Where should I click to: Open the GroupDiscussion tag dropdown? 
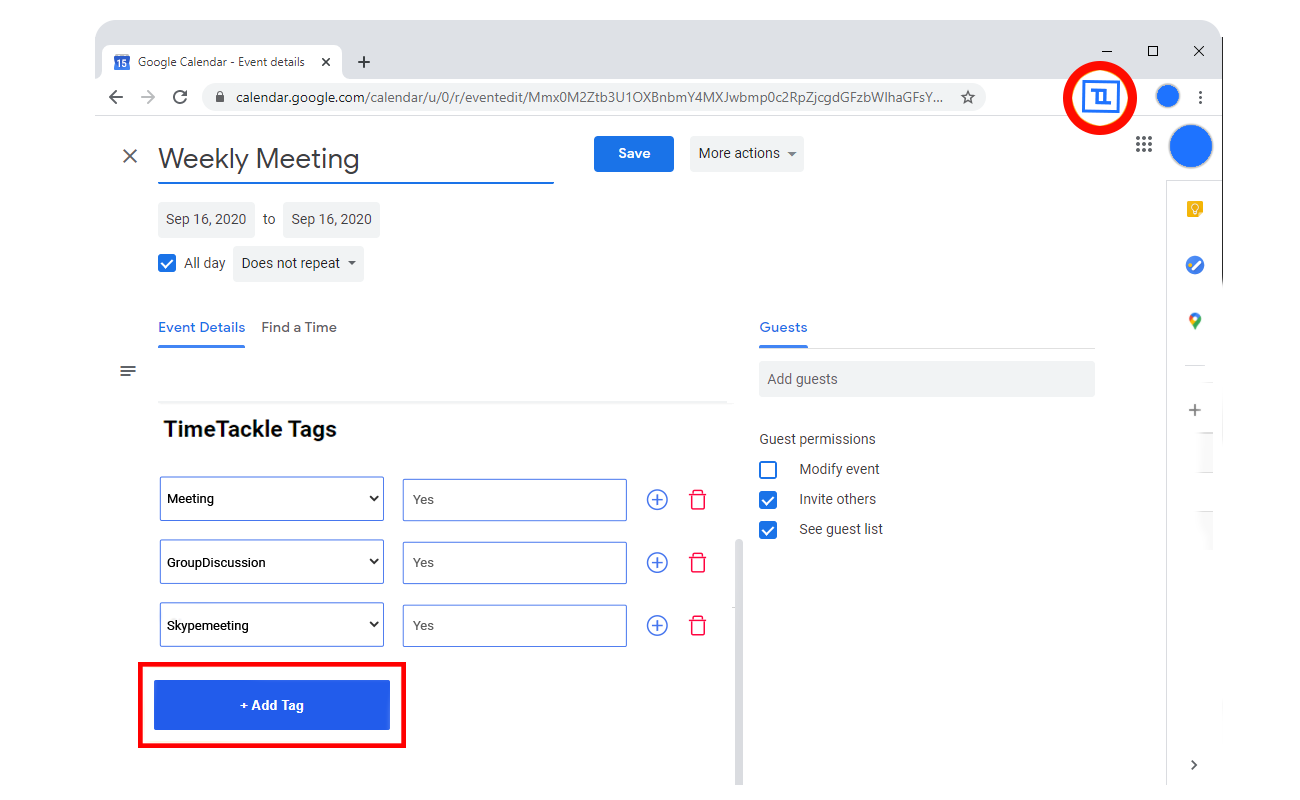271,562
